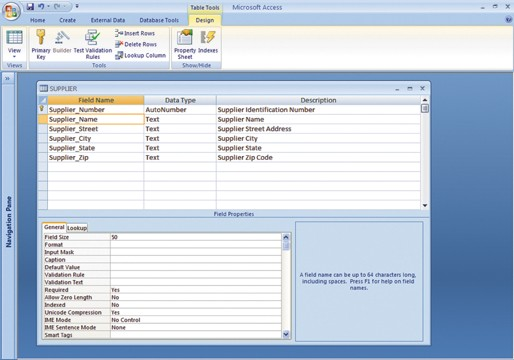Viewport: 514px width, 360px height.
Task: Click the Input Mask property field
Action: 196,252
